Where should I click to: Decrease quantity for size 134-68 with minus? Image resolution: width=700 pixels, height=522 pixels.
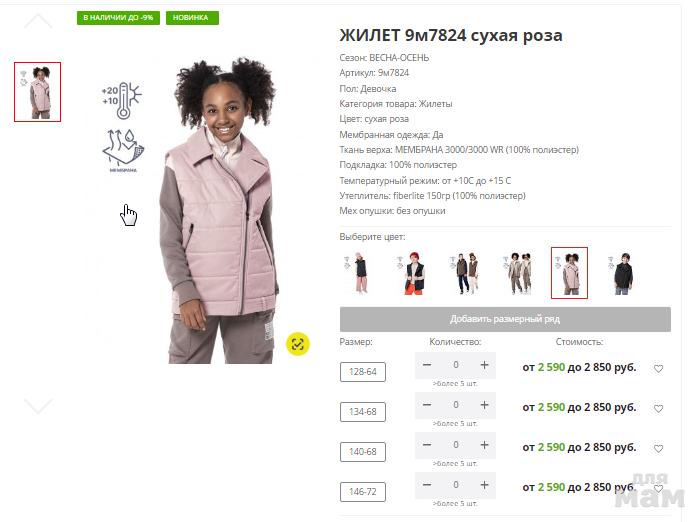[x=427, y=405]
